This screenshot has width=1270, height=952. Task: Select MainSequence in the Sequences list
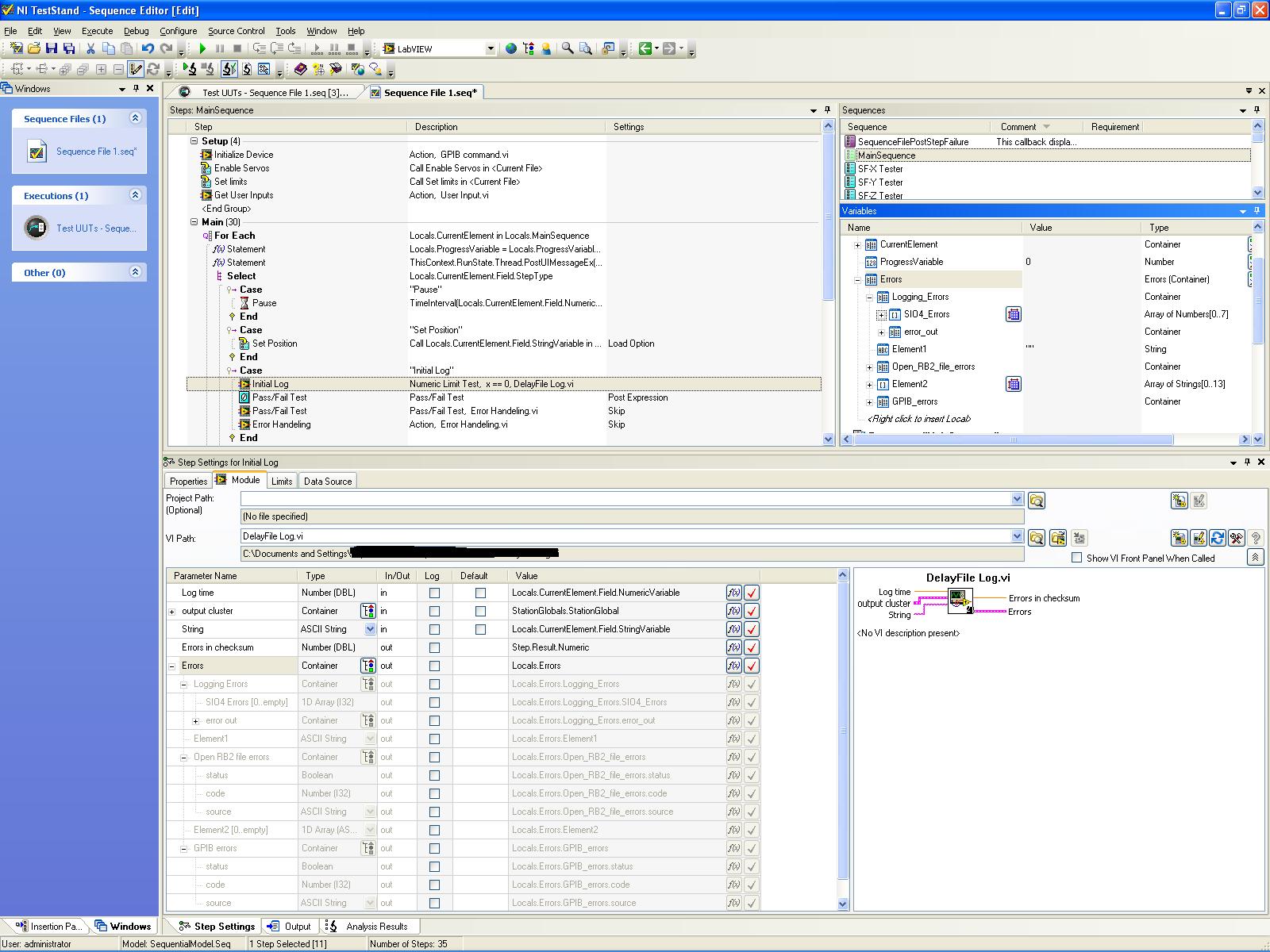tap(887, 155)
